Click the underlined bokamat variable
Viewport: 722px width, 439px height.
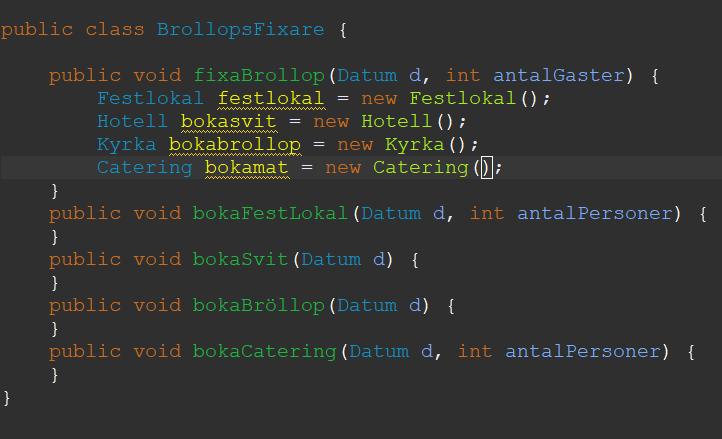tap(246, 167)
